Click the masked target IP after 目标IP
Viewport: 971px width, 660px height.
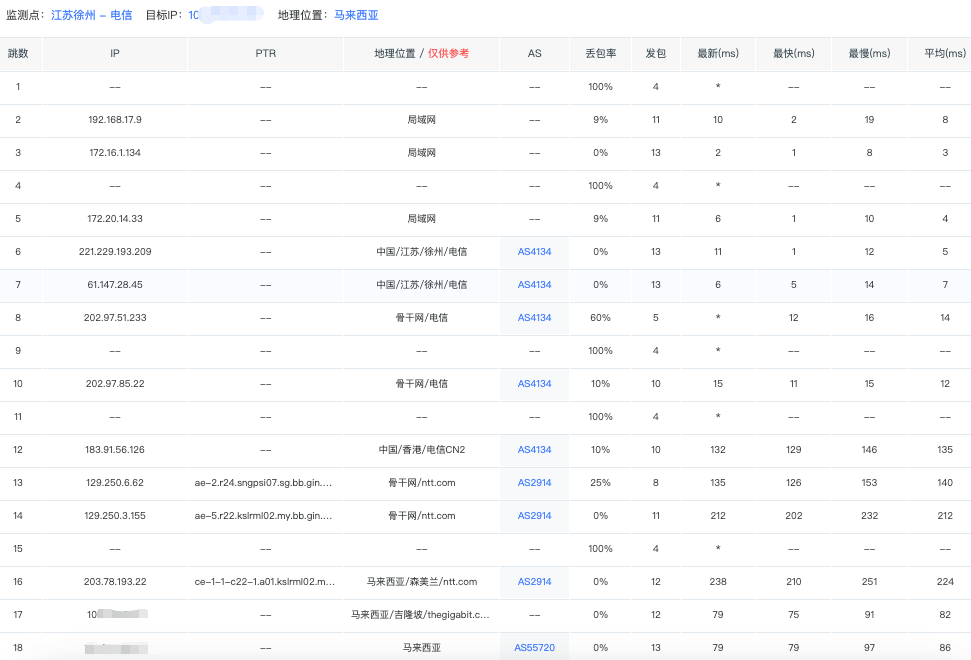[x=225, y=15]
